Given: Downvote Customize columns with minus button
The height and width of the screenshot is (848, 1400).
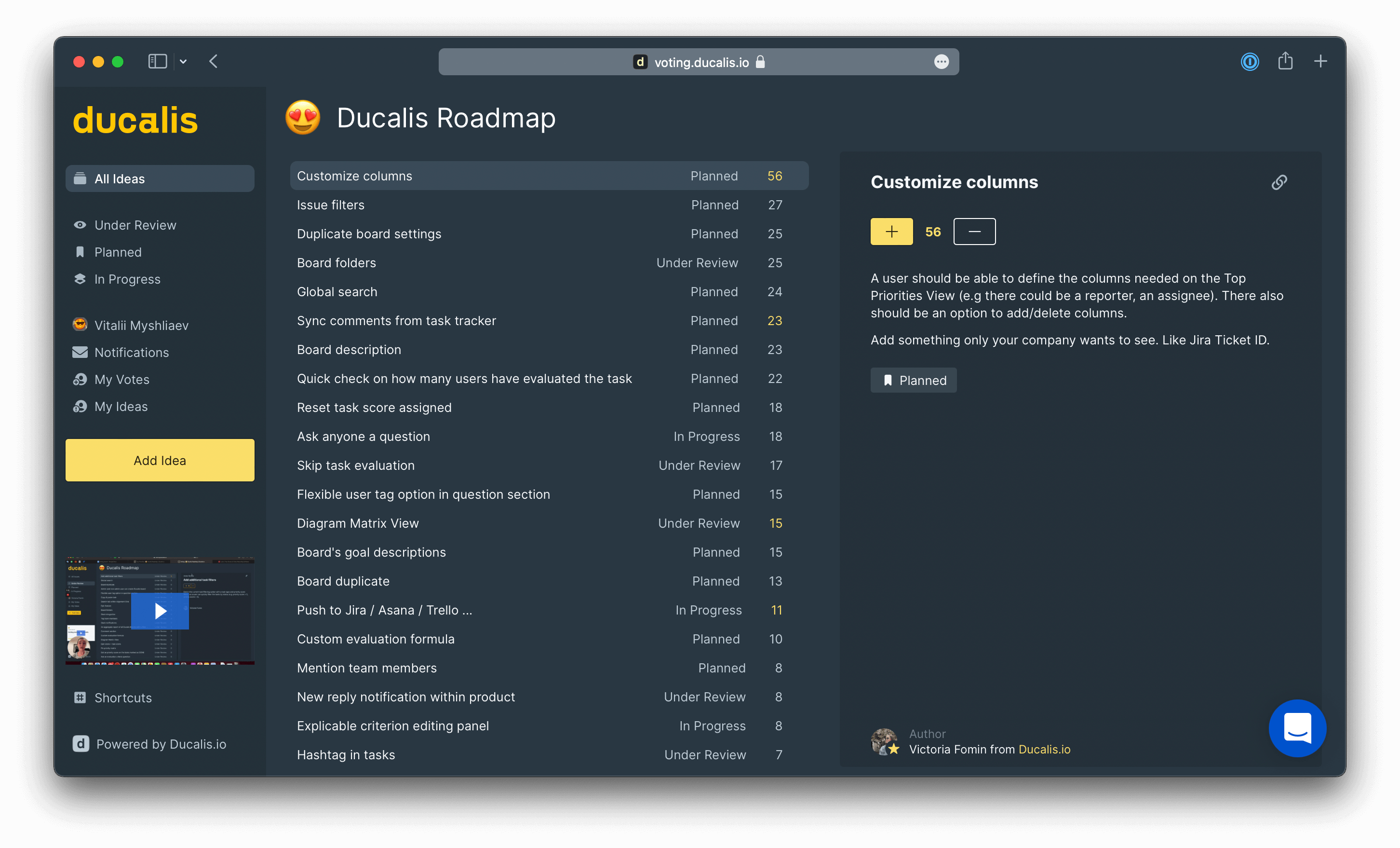Looking at the screenshot, I should (974, 232).
